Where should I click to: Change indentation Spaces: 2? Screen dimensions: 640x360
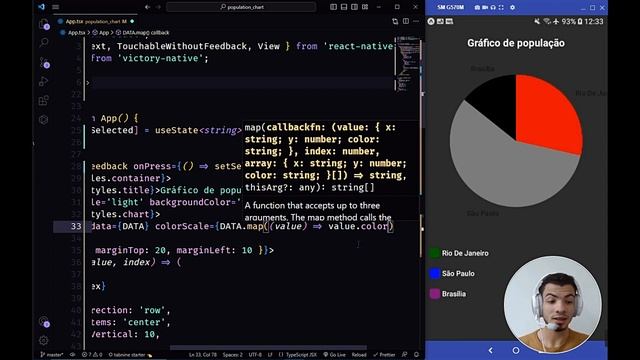coord(233,355)
